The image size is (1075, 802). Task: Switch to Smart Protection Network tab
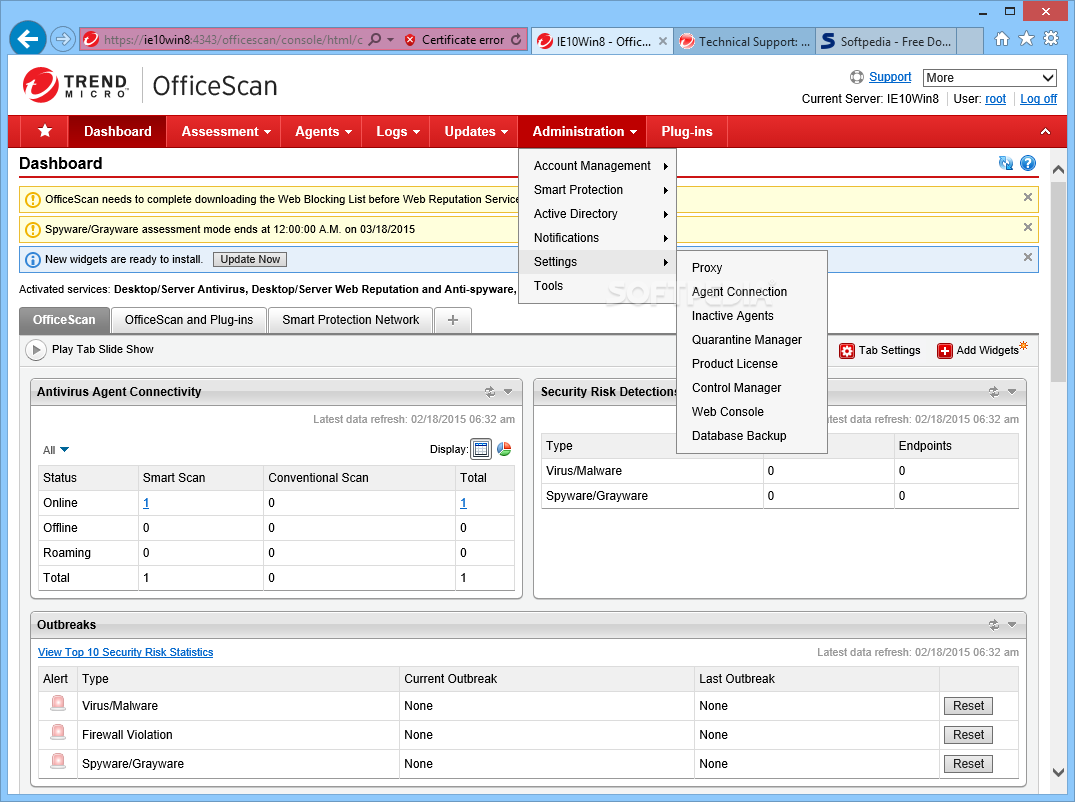(350, 320)
